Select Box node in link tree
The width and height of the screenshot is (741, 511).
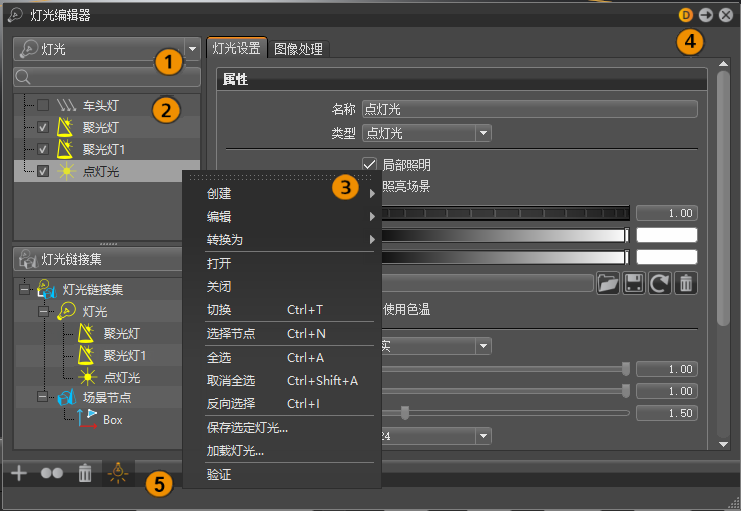click(x=112, y=420)
